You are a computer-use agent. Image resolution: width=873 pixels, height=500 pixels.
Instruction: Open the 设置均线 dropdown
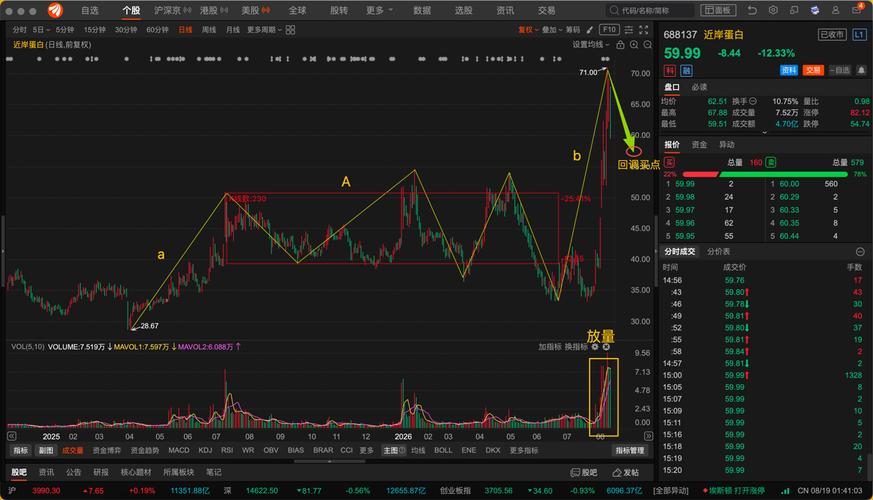[x=591, y=45]
